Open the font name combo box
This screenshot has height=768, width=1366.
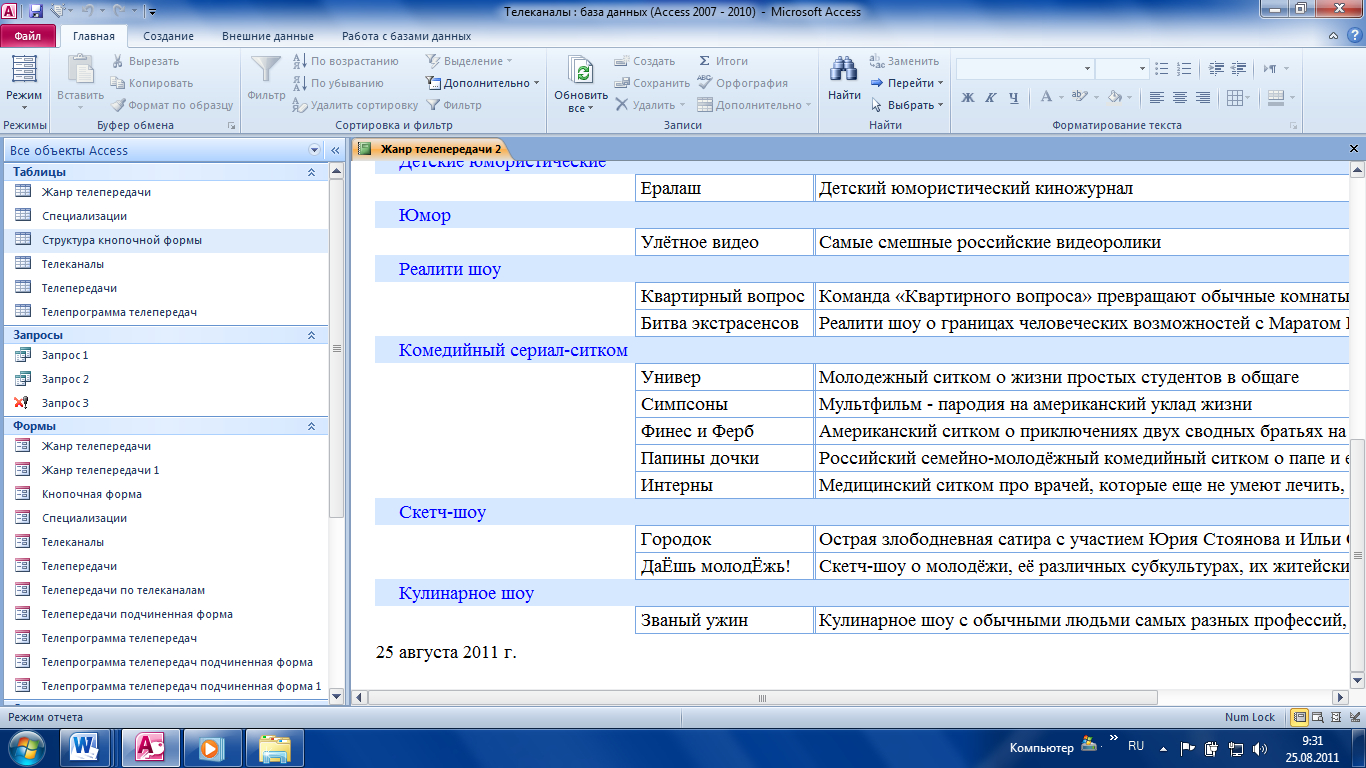click(x=1025, y=69)
